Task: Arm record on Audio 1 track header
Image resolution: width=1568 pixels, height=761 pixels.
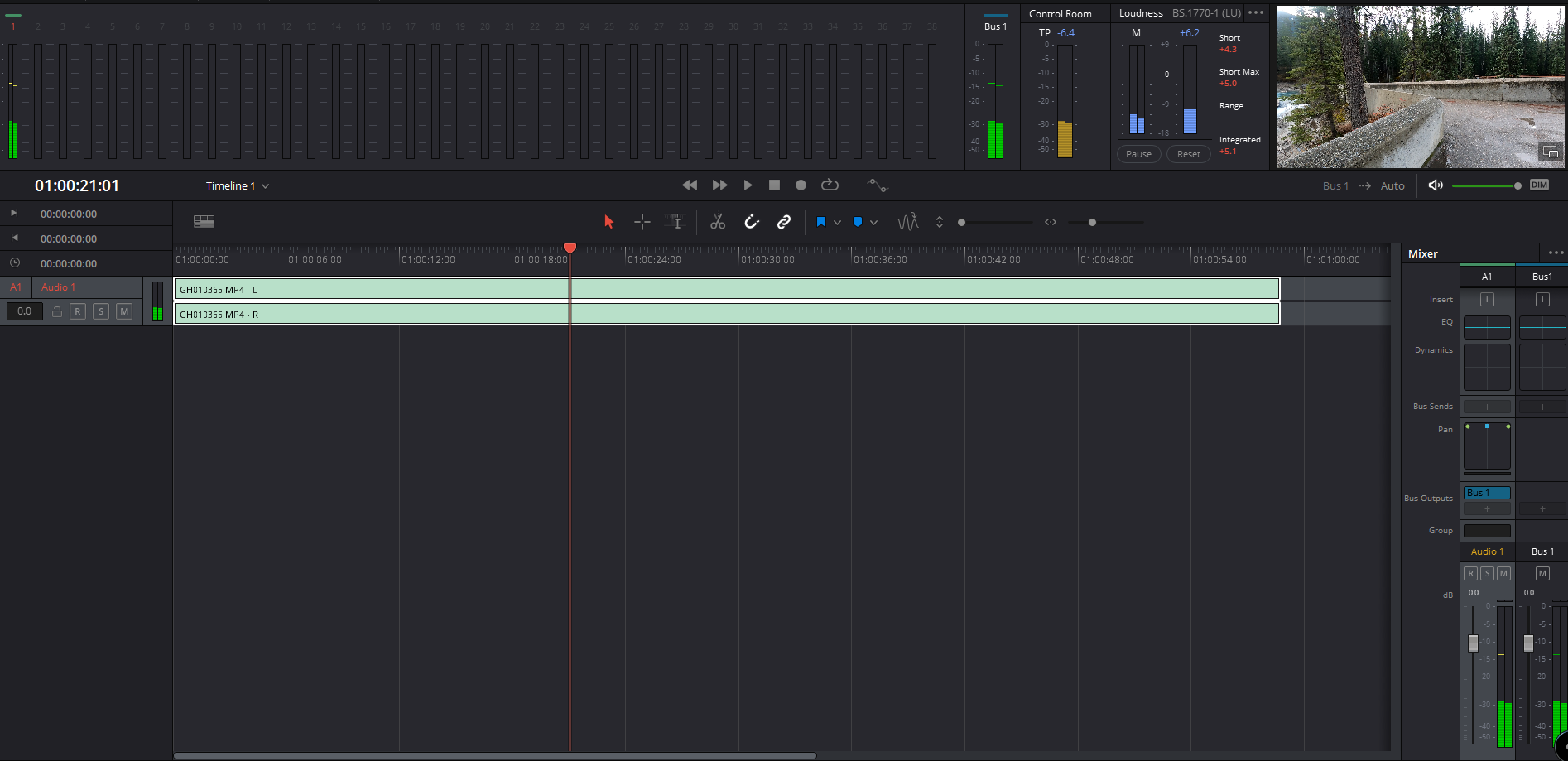Action: [x=78, y=311]
